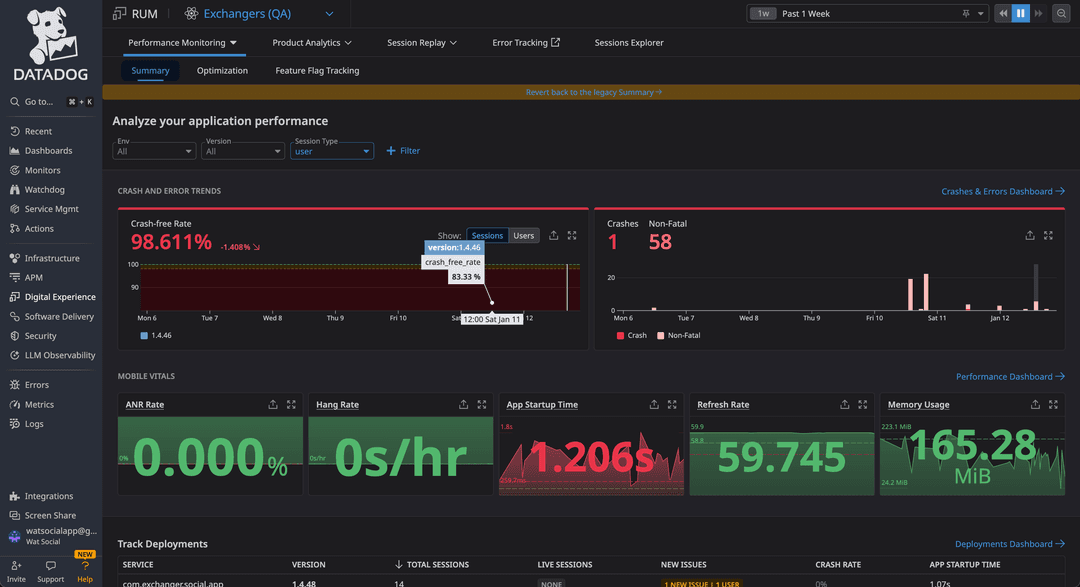
Task: Show crash-free rate by Sessions
Action: pyautogui.click(x=487, y=236)
